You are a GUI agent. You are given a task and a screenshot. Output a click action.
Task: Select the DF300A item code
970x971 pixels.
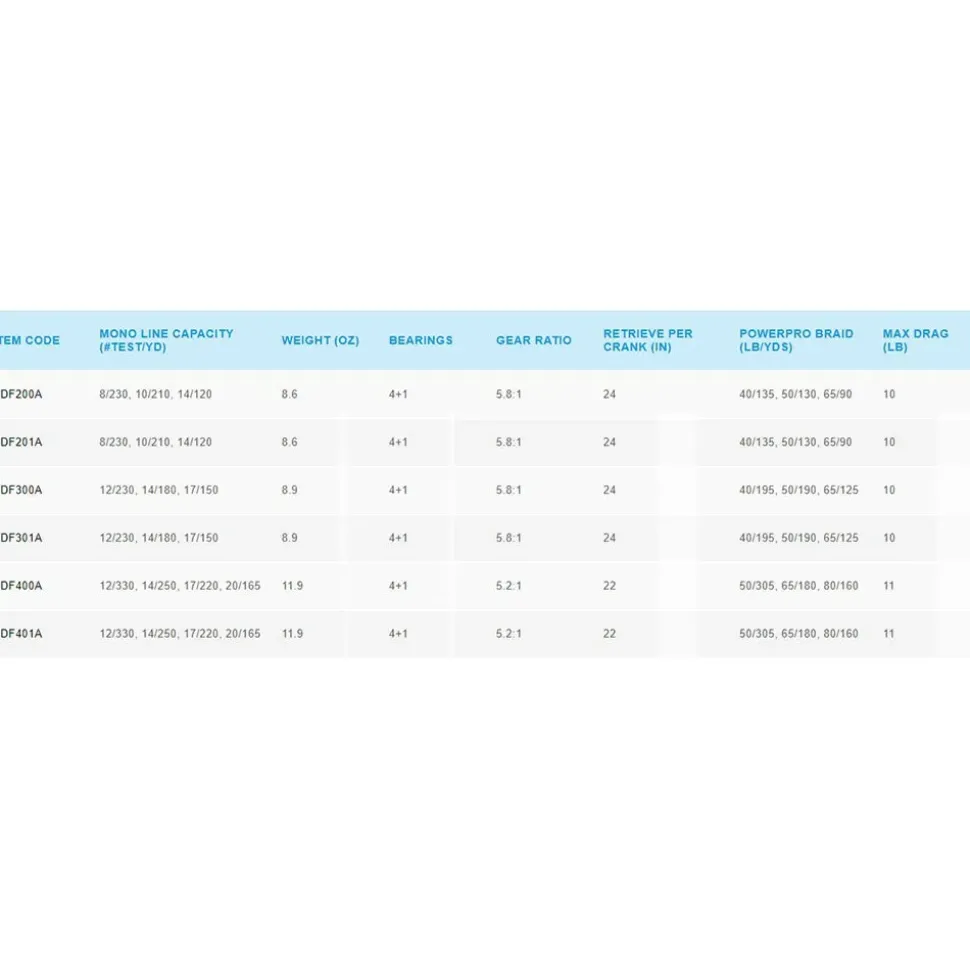pyautogui.click(x=21, y=490)
